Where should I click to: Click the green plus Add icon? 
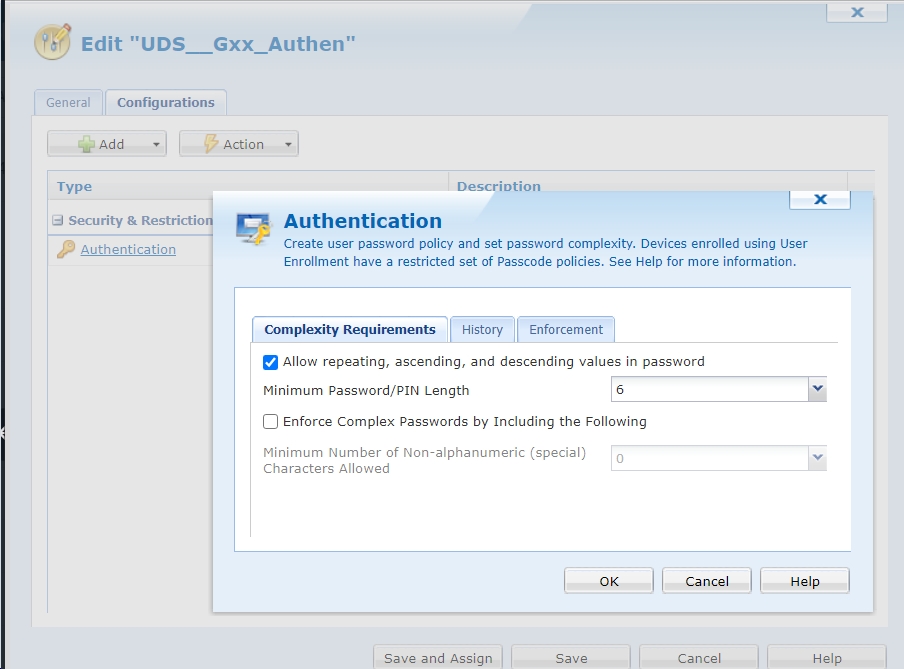86,144
